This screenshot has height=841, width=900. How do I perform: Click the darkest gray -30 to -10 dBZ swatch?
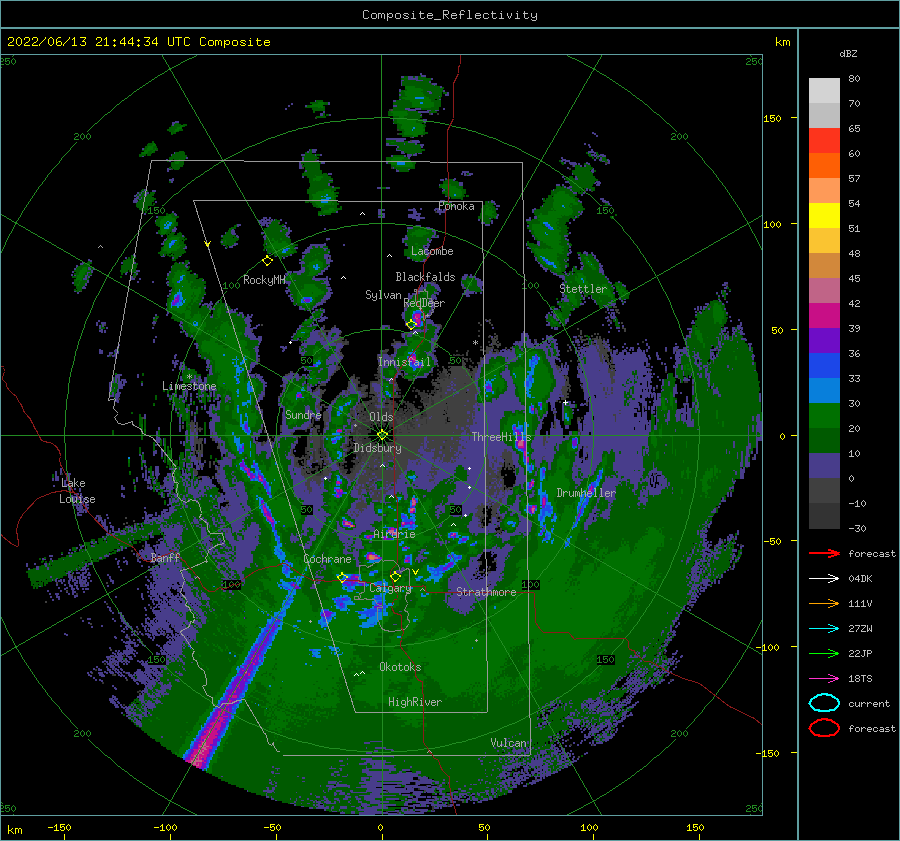tap(824, 516)
